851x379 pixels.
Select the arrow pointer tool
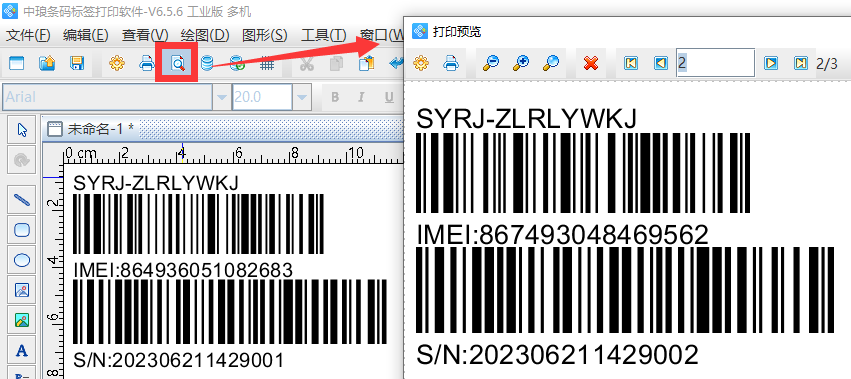[x=22, y=130]
